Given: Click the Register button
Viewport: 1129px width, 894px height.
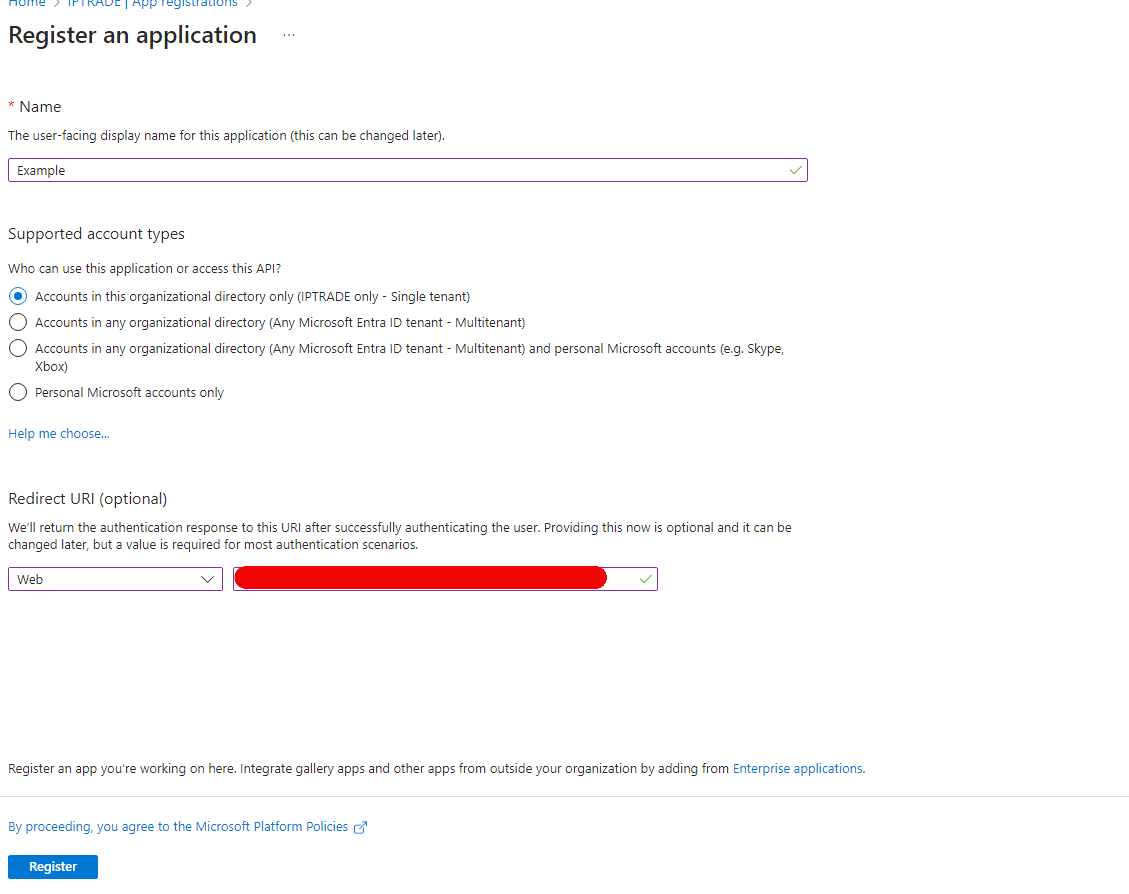Looking at the screenshot, I should coord(53,867).
